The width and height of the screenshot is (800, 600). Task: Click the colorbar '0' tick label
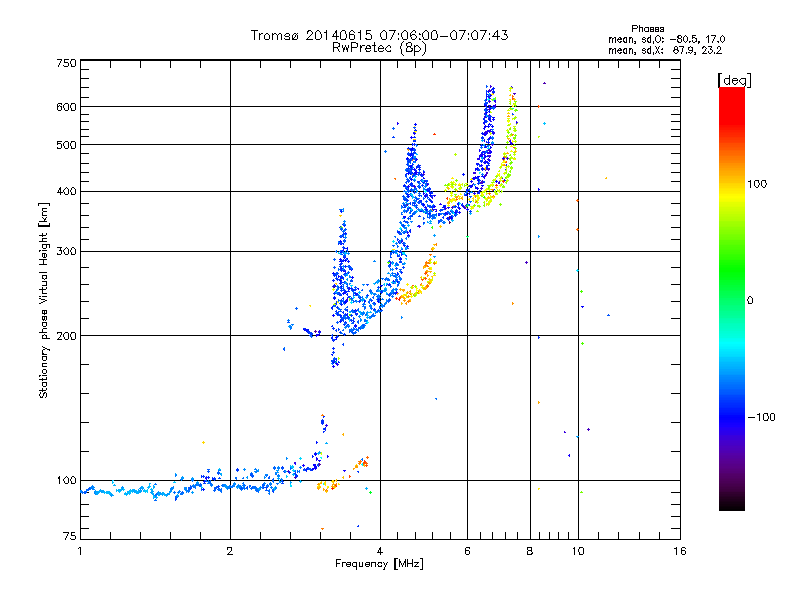pyautogui.click(x=750, y=301)
